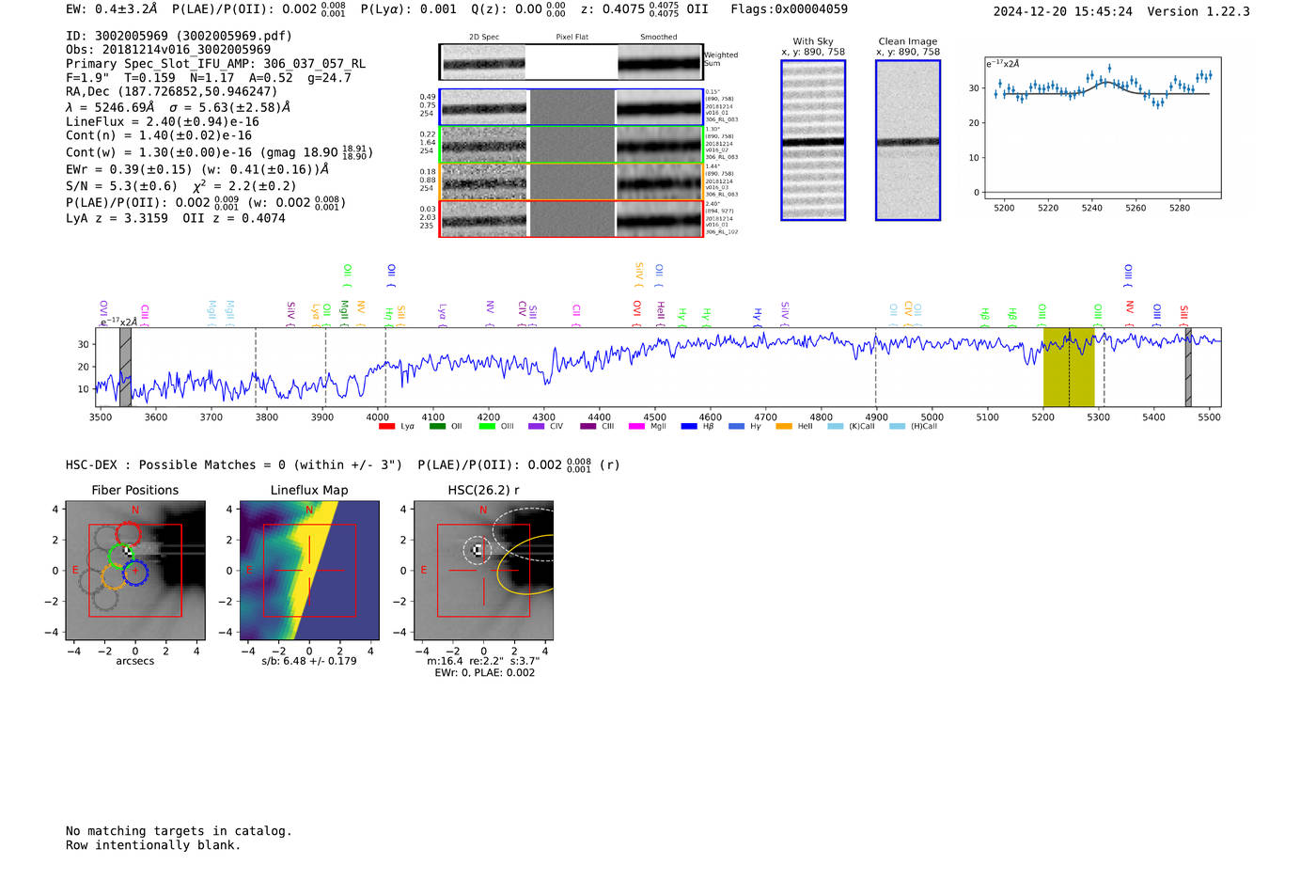Click the m:16.4 re:2.2 caption
1316x896 pixels.
pos(483,661)
